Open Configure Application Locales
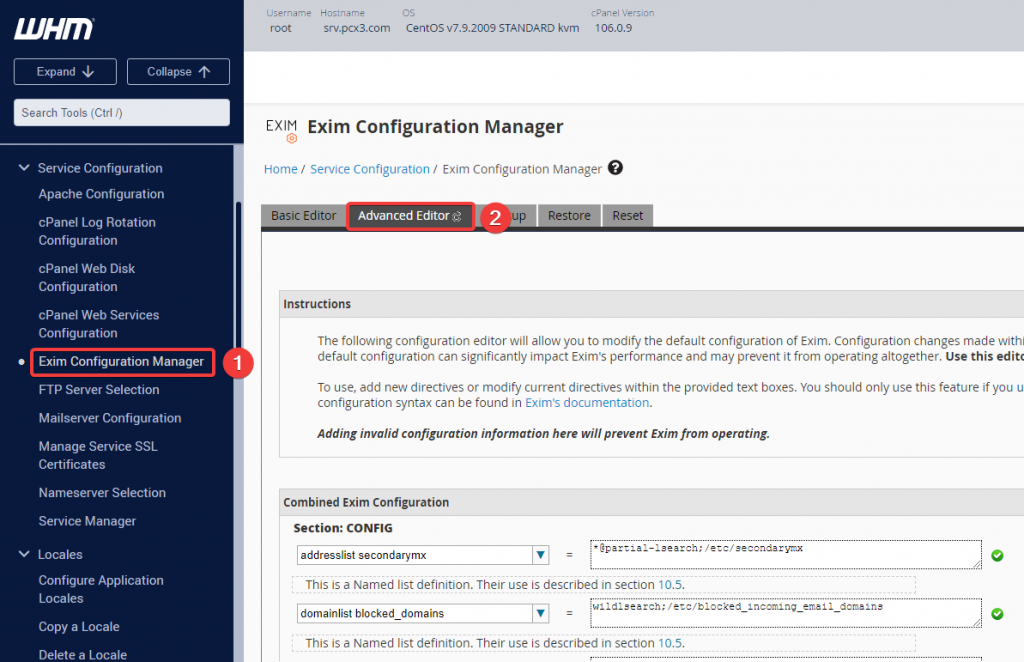Viewport: 1024px width, 662px height. [x=101, y=589]
